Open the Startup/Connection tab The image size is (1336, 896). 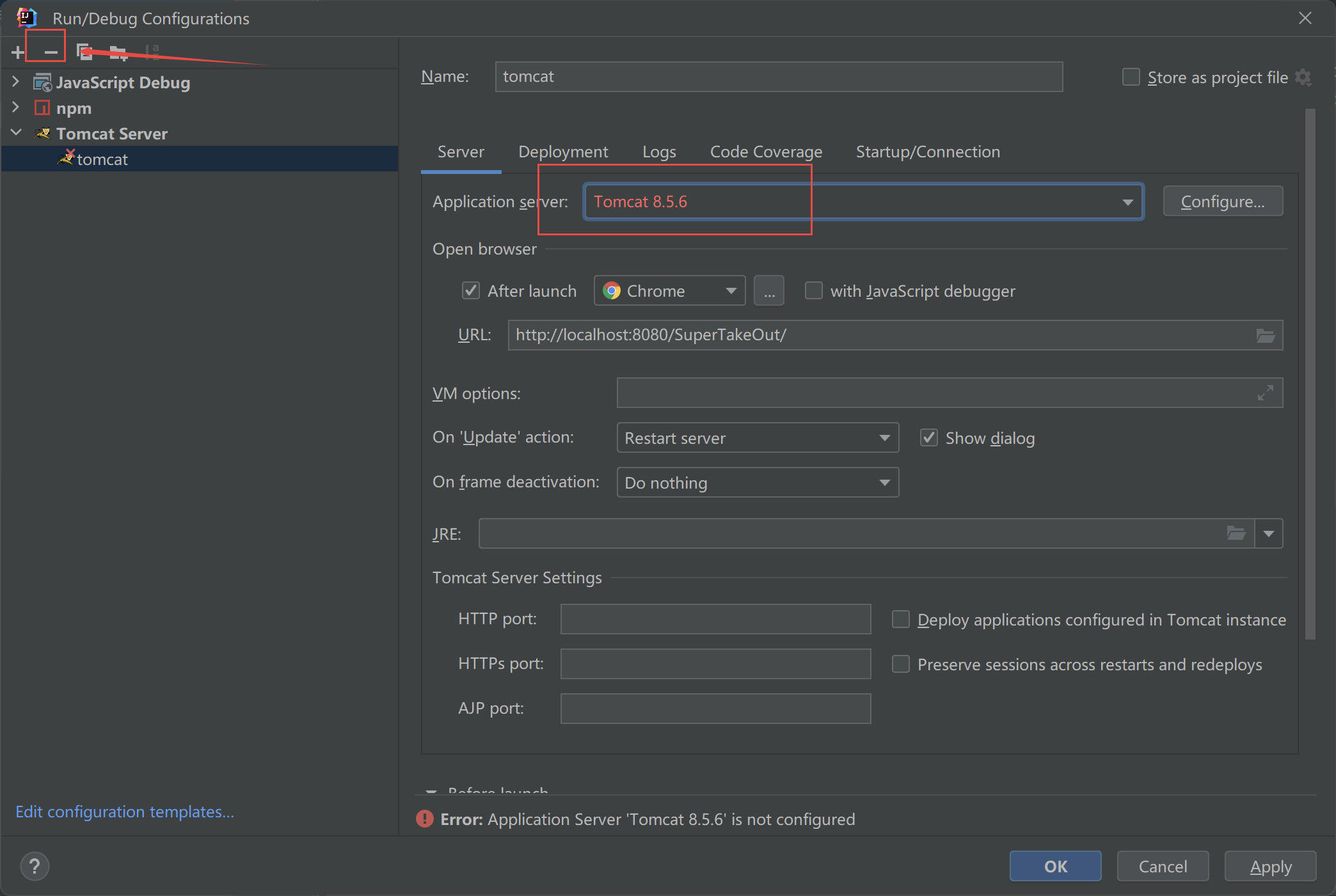tap(928, 152)
